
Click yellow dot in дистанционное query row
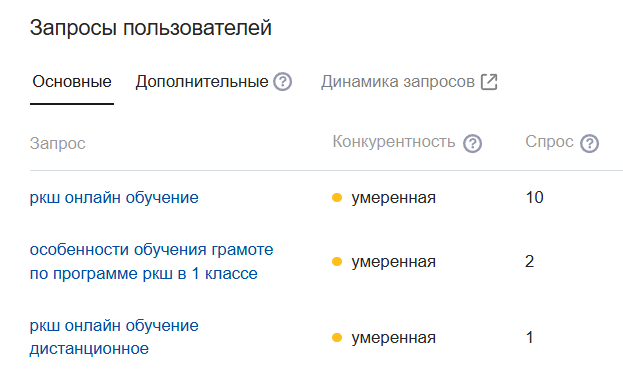[x=337, y=337]
